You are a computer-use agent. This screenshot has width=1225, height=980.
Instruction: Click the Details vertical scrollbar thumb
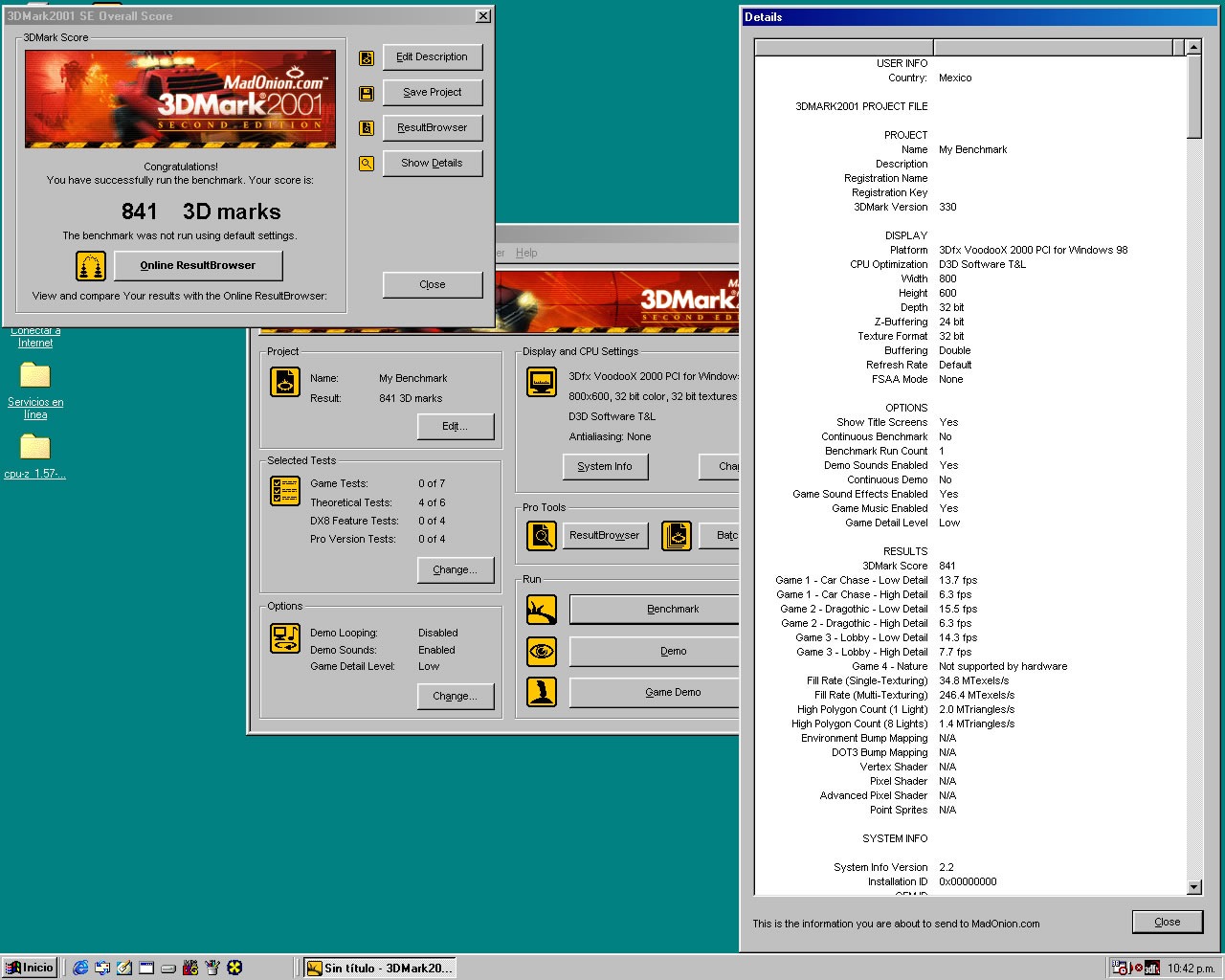point(1193,97)
